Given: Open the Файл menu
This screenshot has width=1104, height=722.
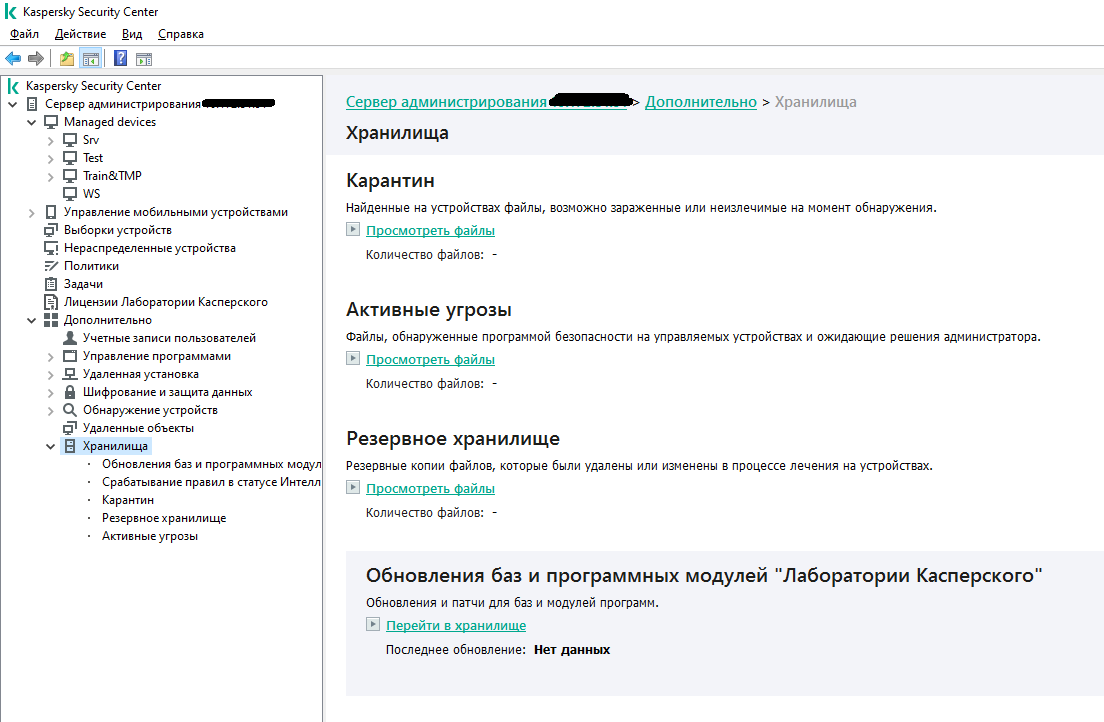Looking at the screenshot, I should pos(25,34).
